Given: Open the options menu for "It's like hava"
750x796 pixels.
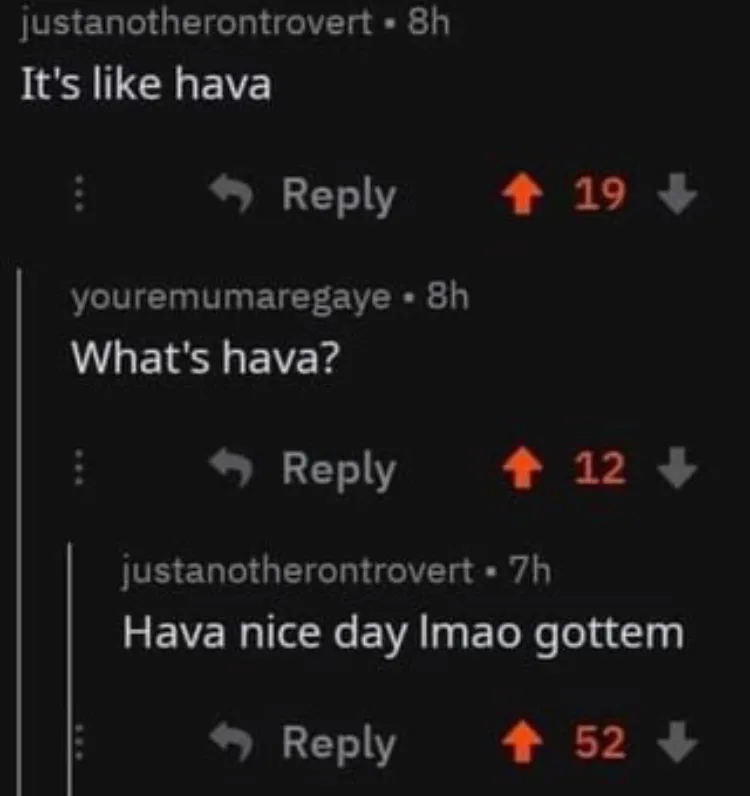Looking at the screenshot, I should pos(79,193).
